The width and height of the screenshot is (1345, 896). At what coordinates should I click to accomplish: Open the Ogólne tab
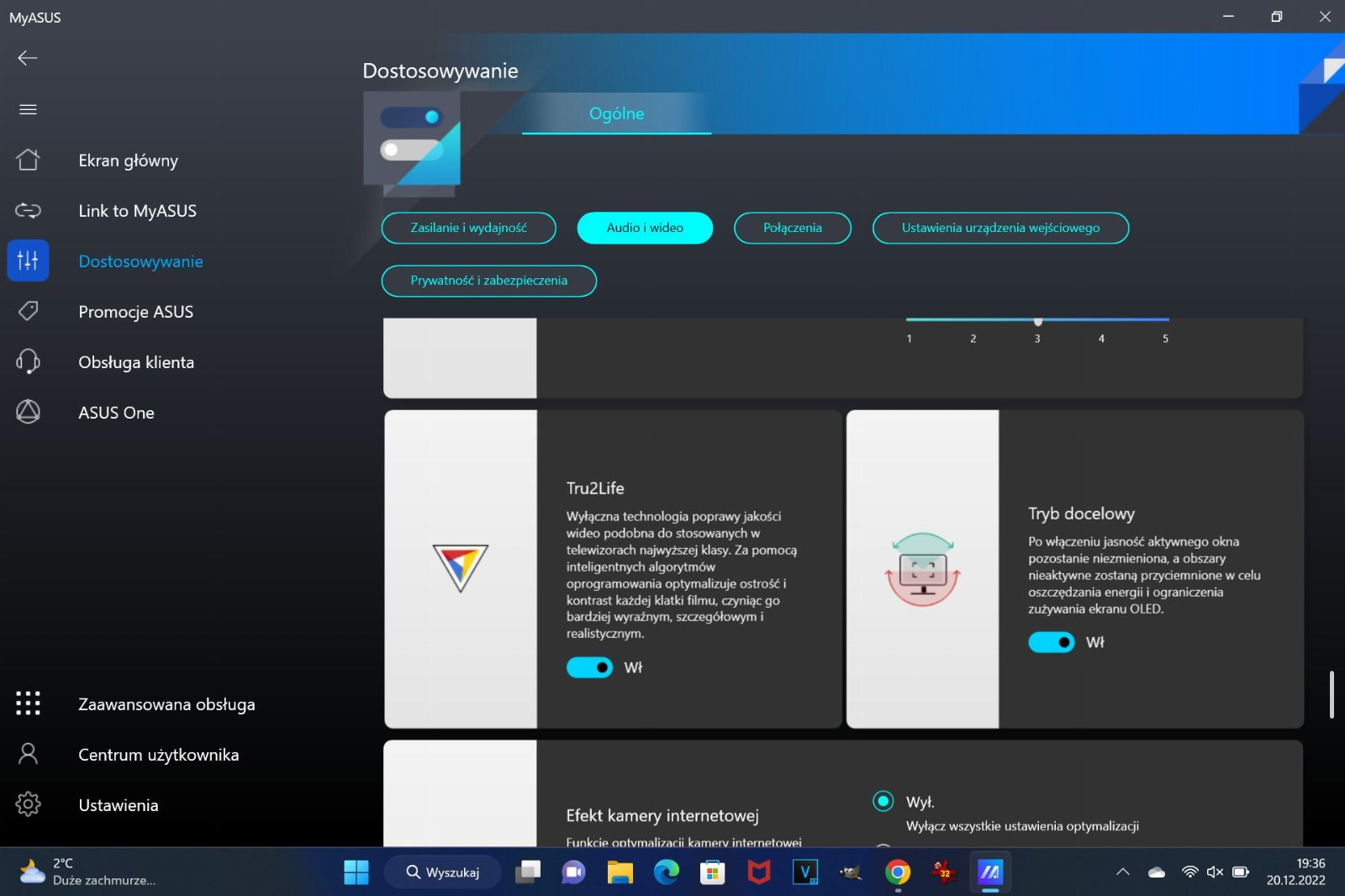click(616, 113)
